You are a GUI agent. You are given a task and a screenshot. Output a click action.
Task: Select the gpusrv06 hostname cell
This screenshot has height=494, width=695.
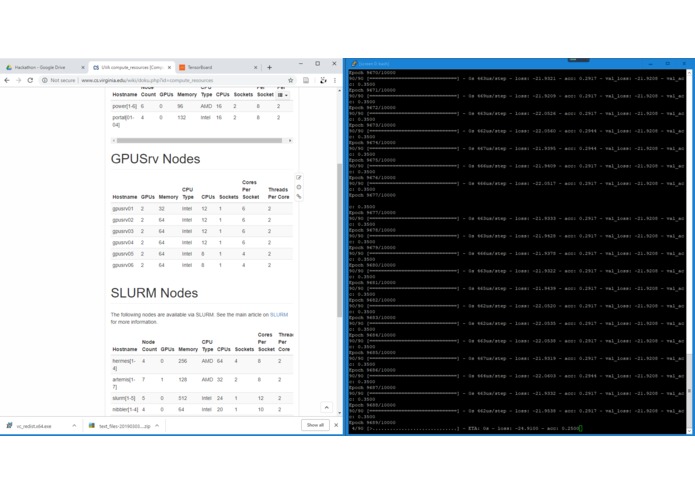(123, 265)
